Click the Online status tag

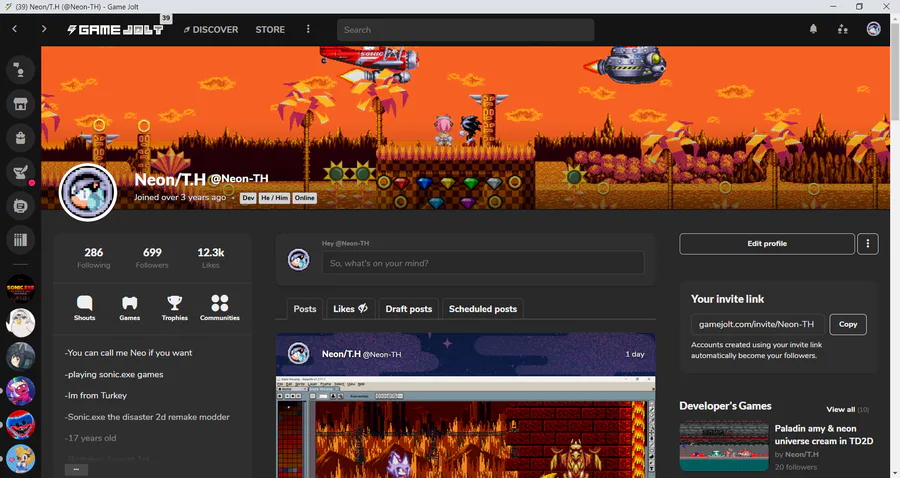(304, 198)
